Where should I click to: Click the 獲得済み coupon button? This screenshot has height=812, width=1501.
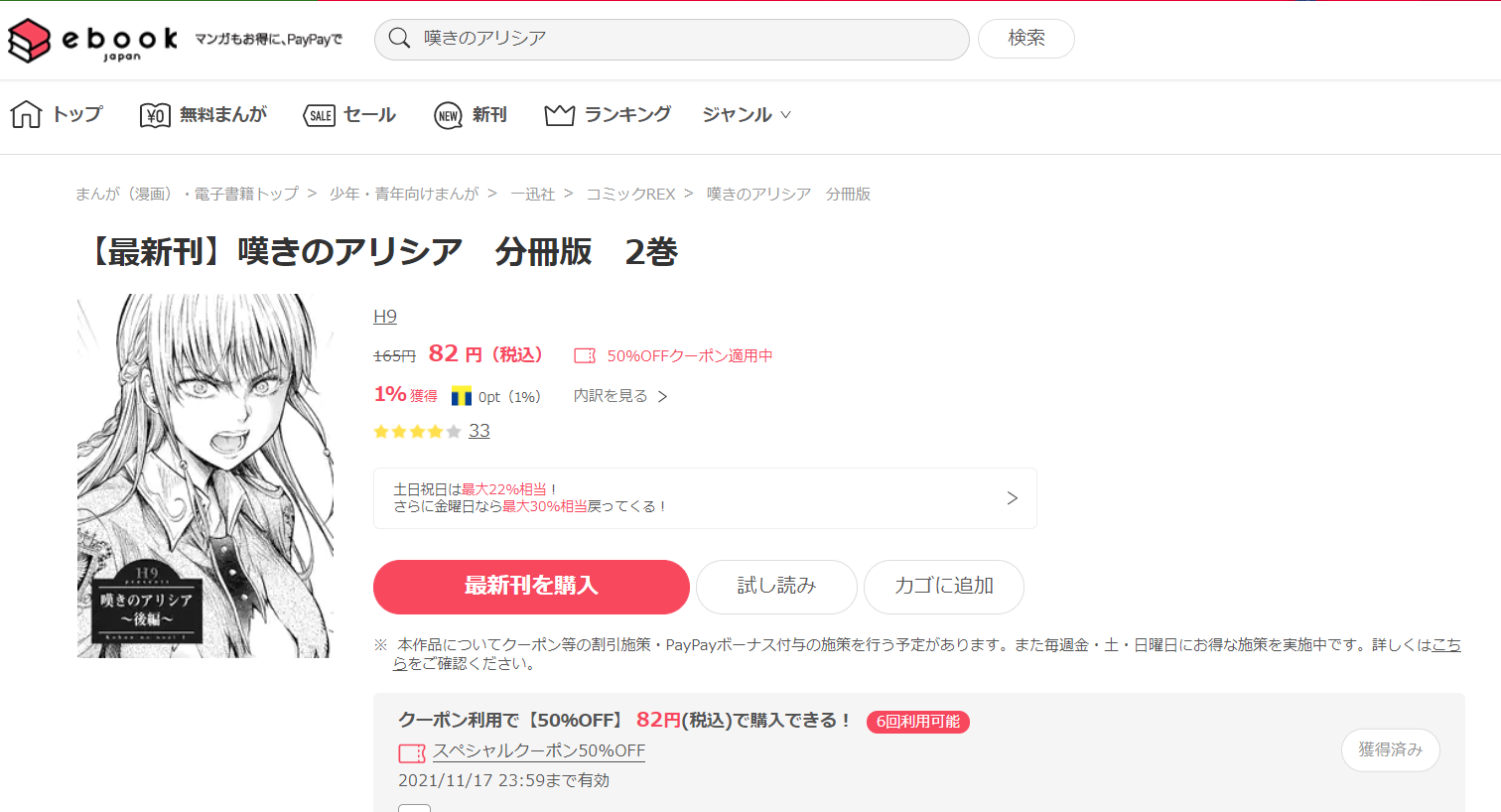click(x=1391, y=750)
